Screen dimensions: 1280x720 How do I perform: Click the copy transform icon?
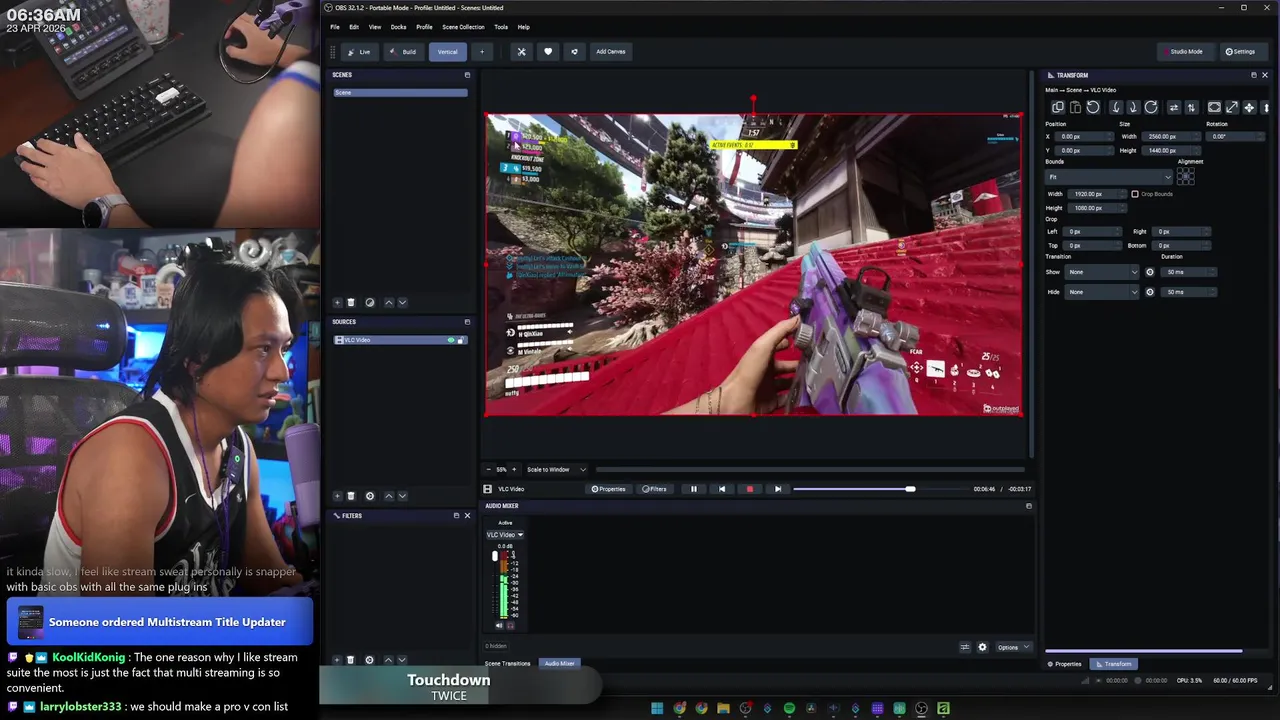pyautogui.click(x=1058, y=107)
